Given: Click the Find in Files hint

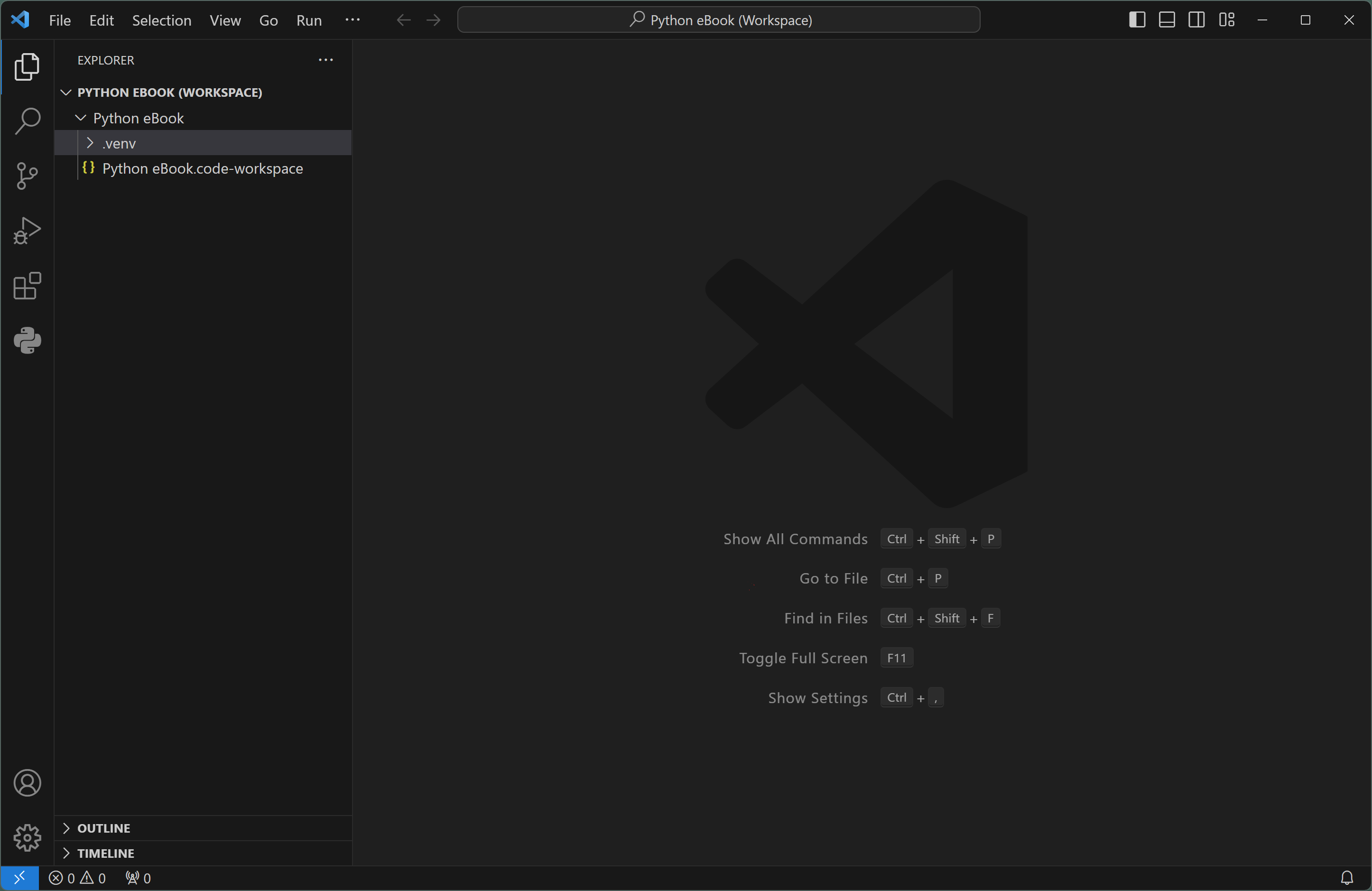Looking at the screenshot, I should [x=825, y=618].
